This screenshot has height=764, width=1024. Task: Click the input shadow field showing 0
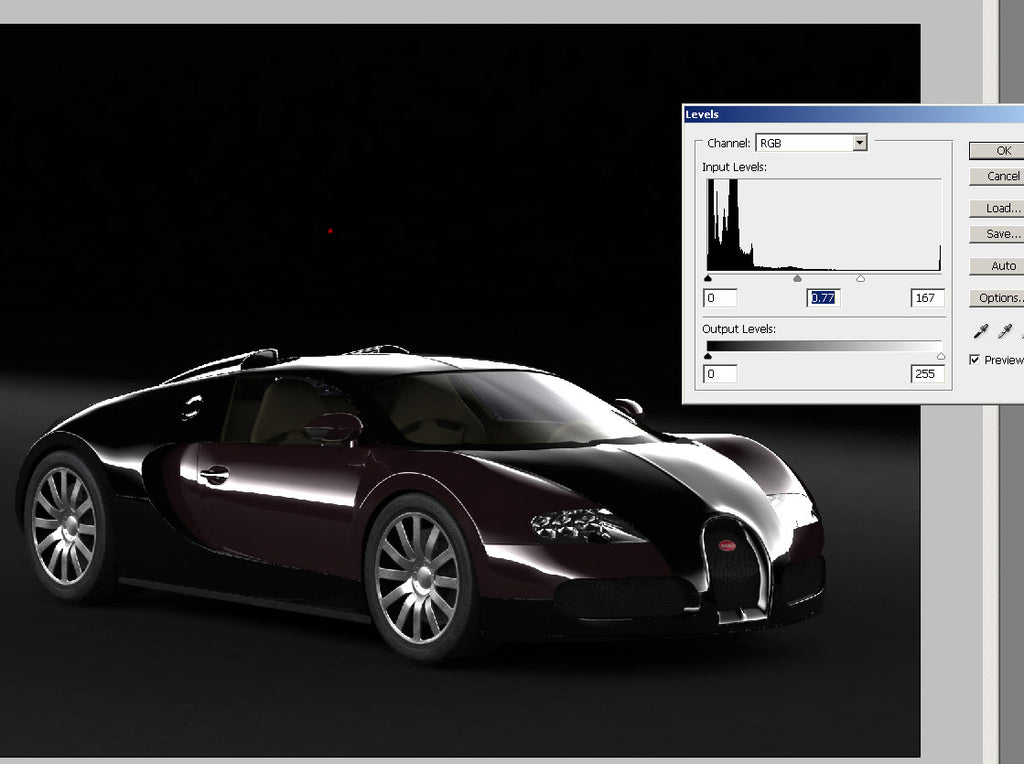point(720,297)
